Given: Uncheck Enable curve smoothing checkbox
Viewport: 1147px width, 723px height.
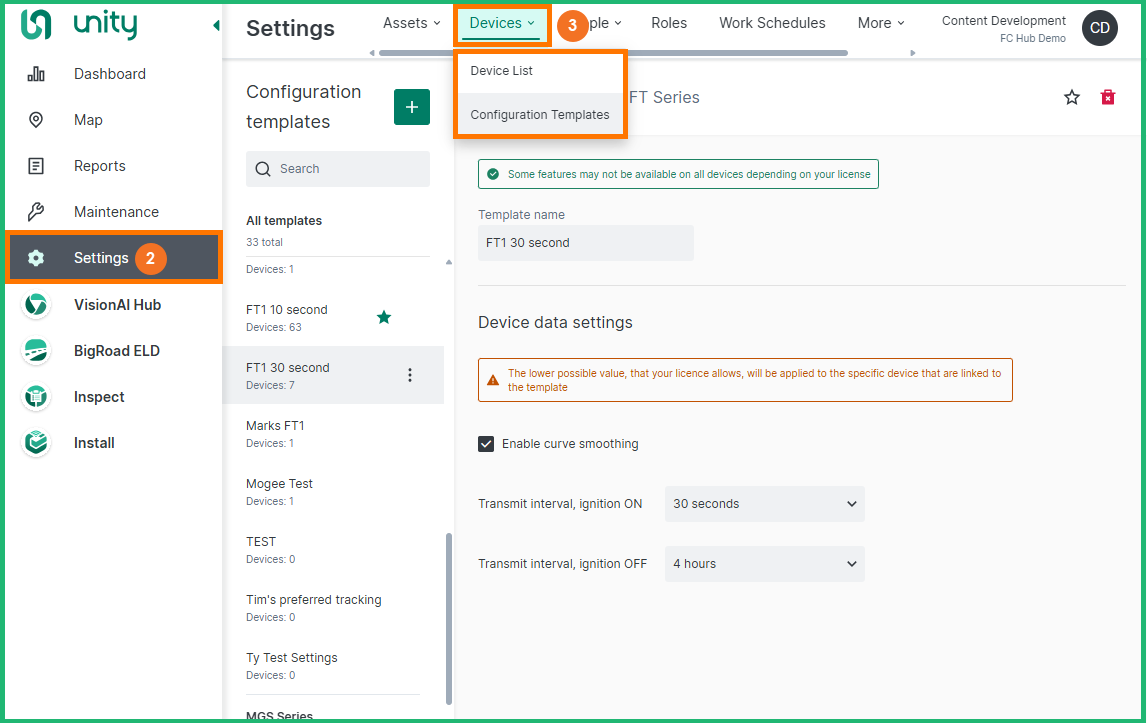Looking at the screenshot, I should click(486, 444).
